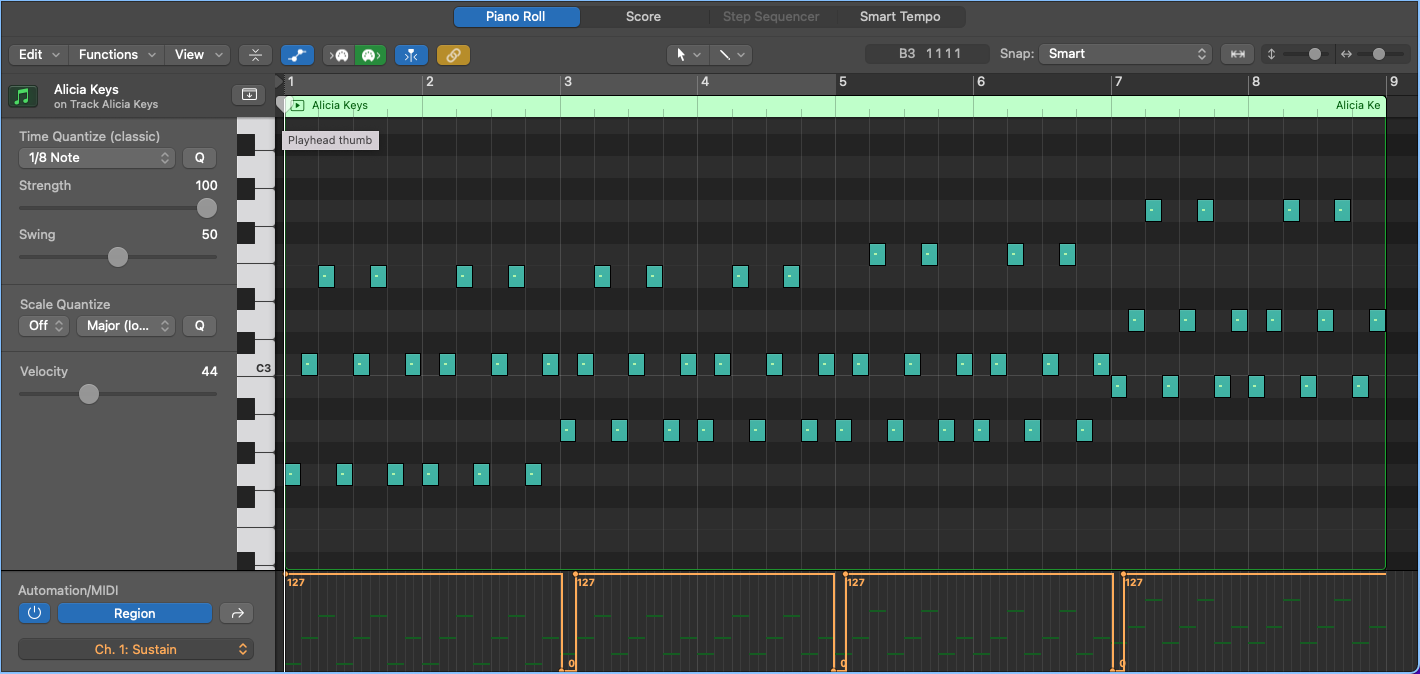Open the Time Quantize 1/8 Note dropdown
This screenshot has width=1420, height=674.
[x=96, y=157]
